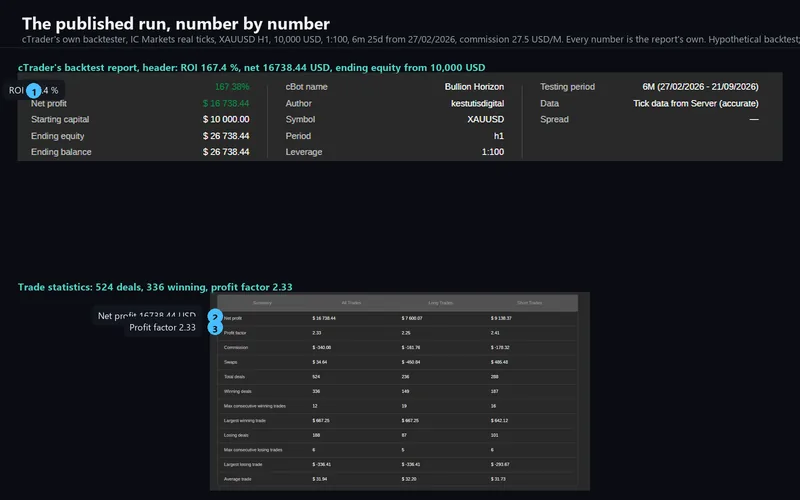Select All Trades max consecutive winning trades 12
The image size is (800, 500).
coord(315,406)
